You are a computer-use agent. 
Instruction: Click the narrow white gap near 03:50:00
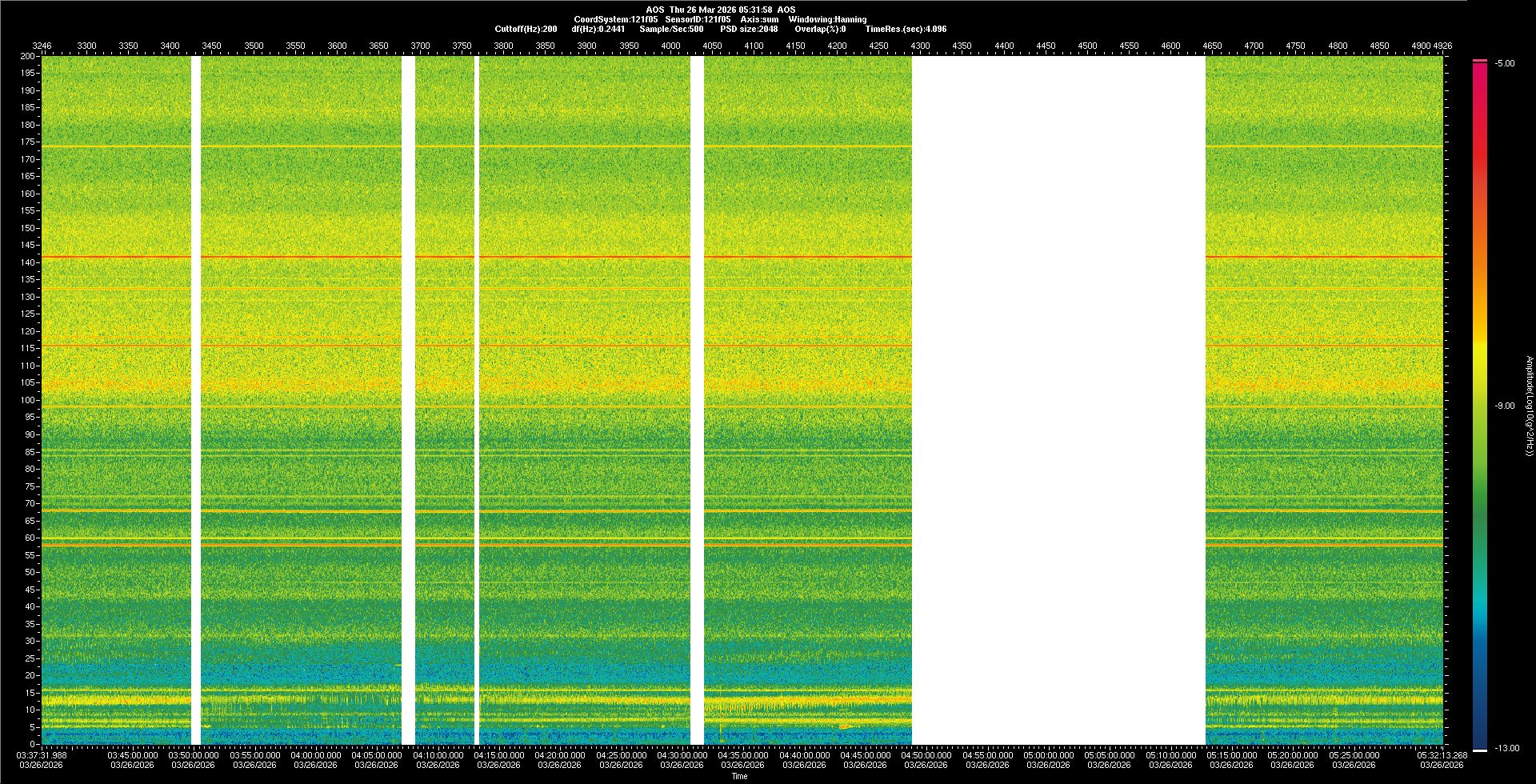click(x=196, y=400)
